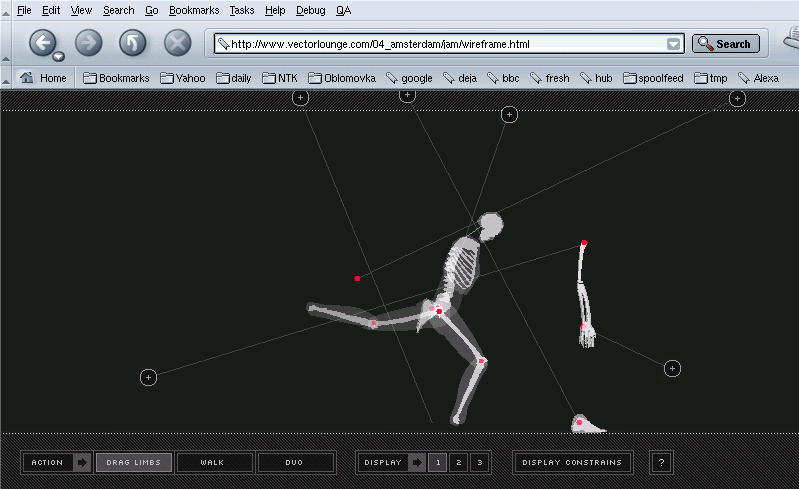Open the tmp bookmark folder
This screenshot has width=799, height=489.
pyautogui.click(x=711, y=78)
